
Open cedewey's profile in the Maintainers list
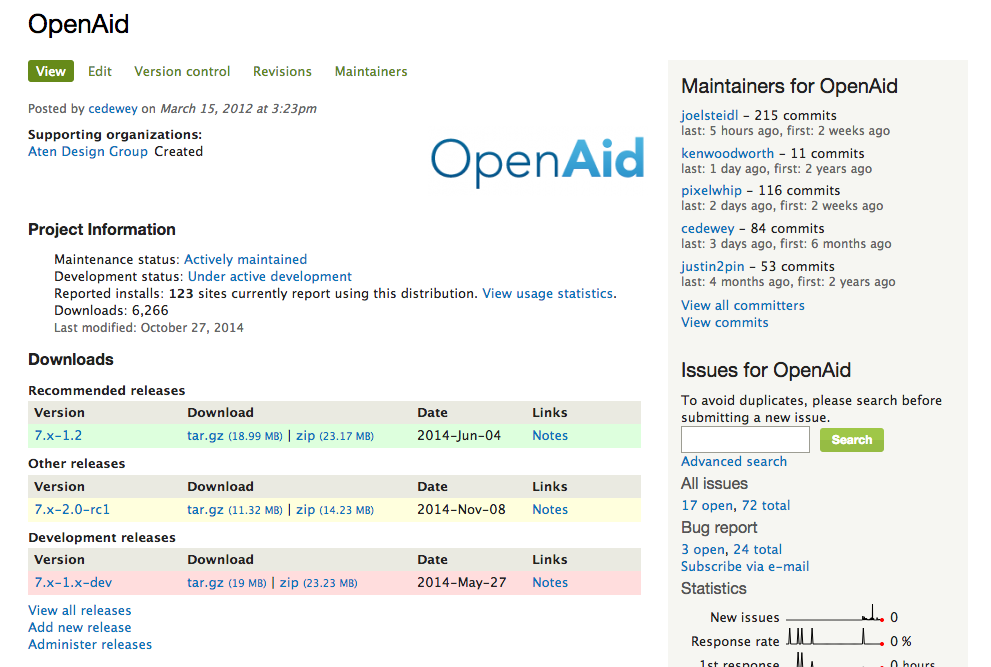(707, 229)
